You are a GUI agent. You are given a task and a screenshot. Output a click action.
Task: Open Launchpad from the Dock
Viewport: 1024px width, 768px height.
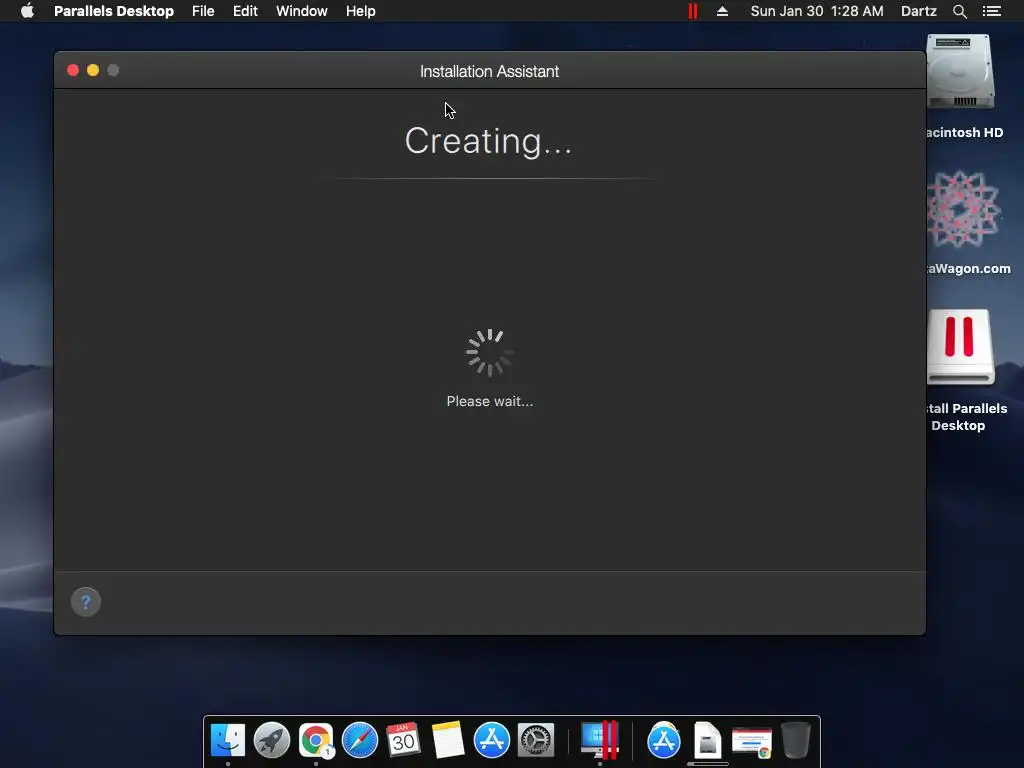point(272,740)
